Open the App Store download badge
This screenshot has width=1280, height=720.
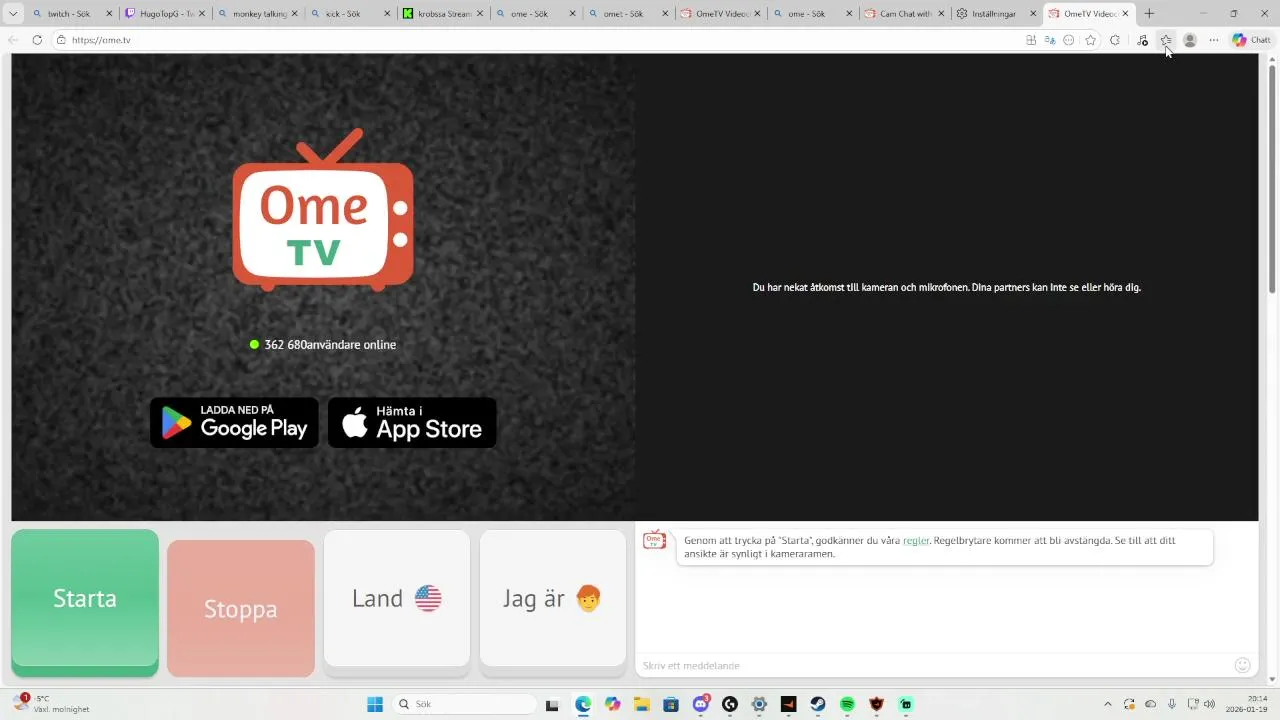pos(412,423)
